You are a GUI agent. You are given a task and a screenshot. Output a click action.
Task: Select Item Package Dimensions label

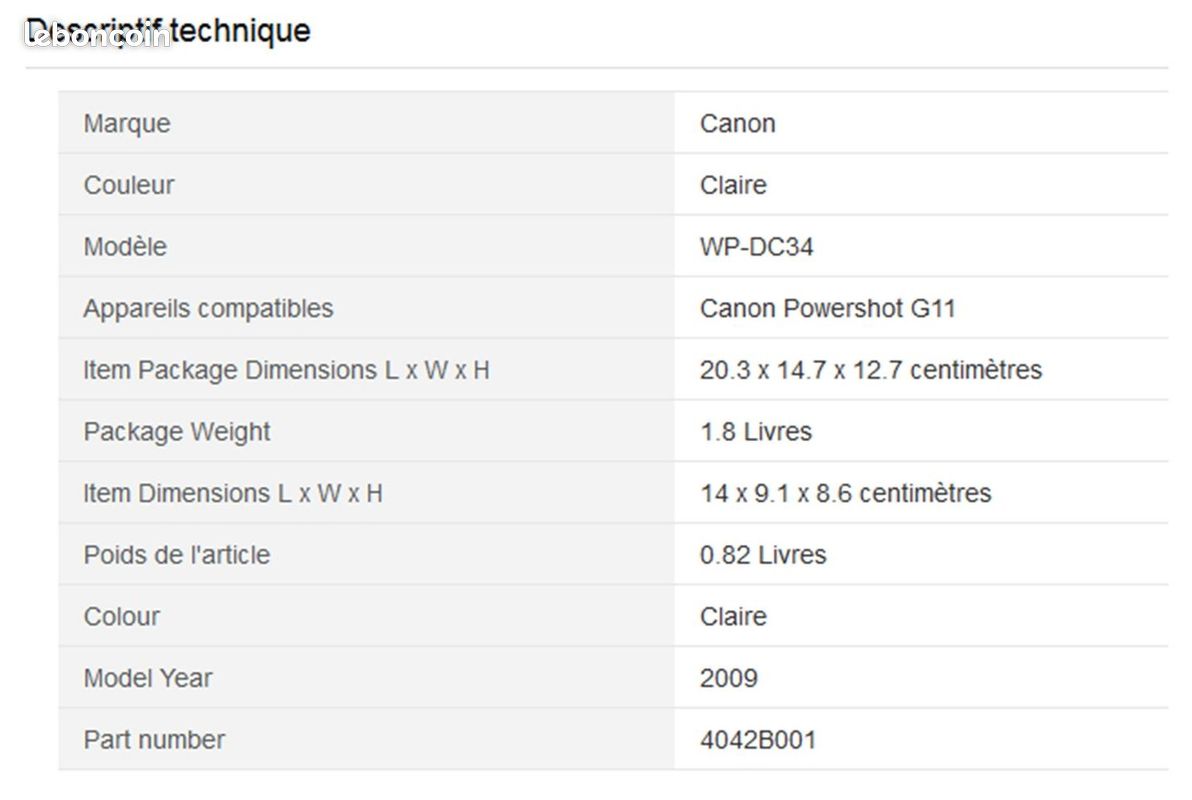click(x=286, y=370)
